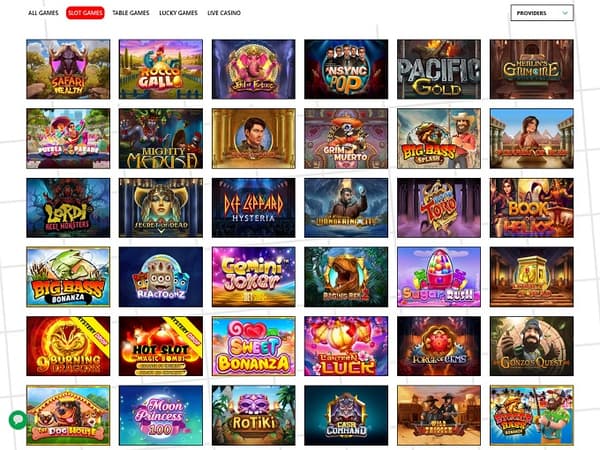Screen dimensions: 600x450
Task: Select the Pacific Gold game thumbnail
Action: tap(439, 69)
